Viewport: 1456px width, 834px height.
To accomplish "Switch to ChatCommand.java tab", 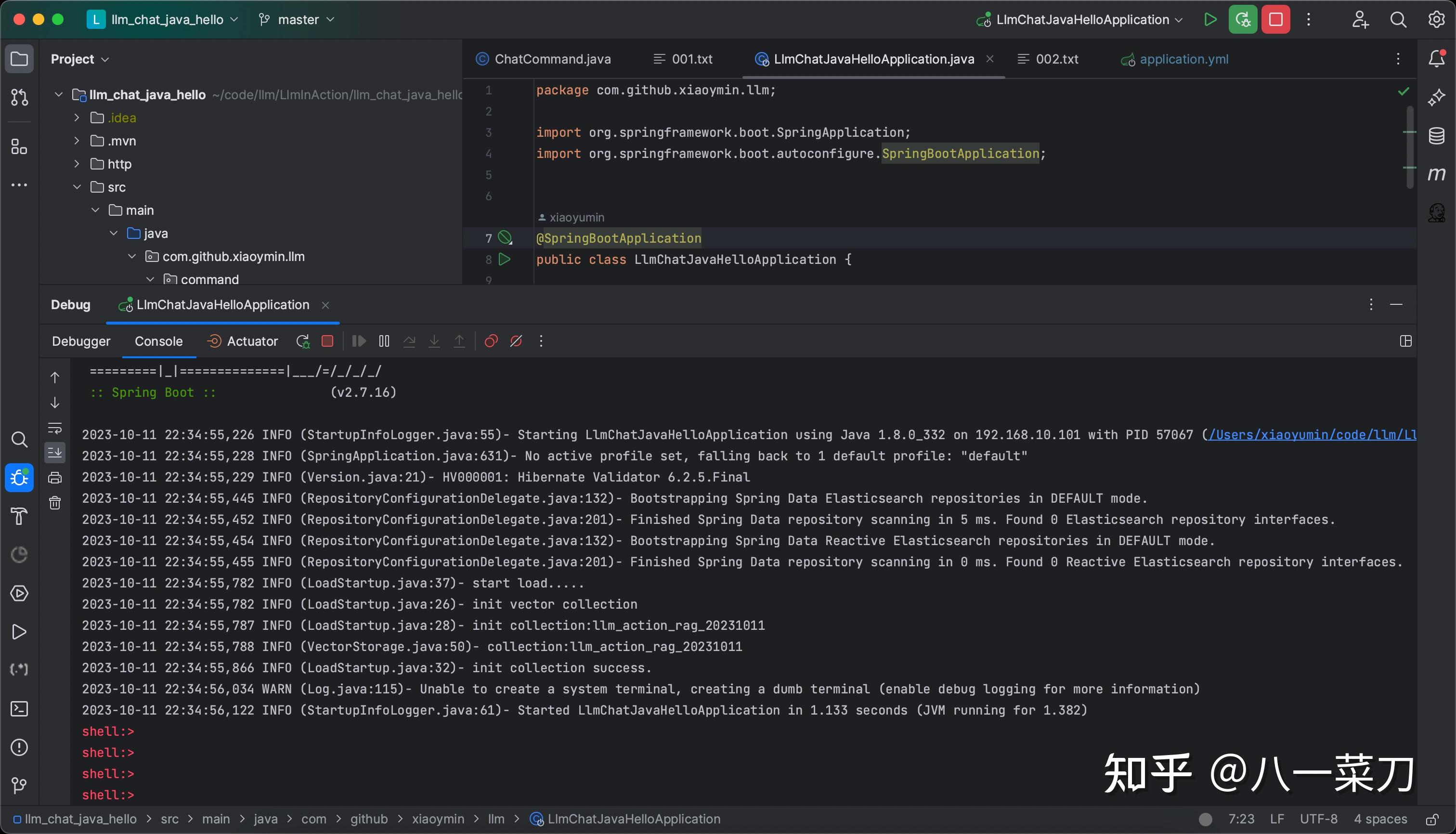I will (x=552, y=59).
